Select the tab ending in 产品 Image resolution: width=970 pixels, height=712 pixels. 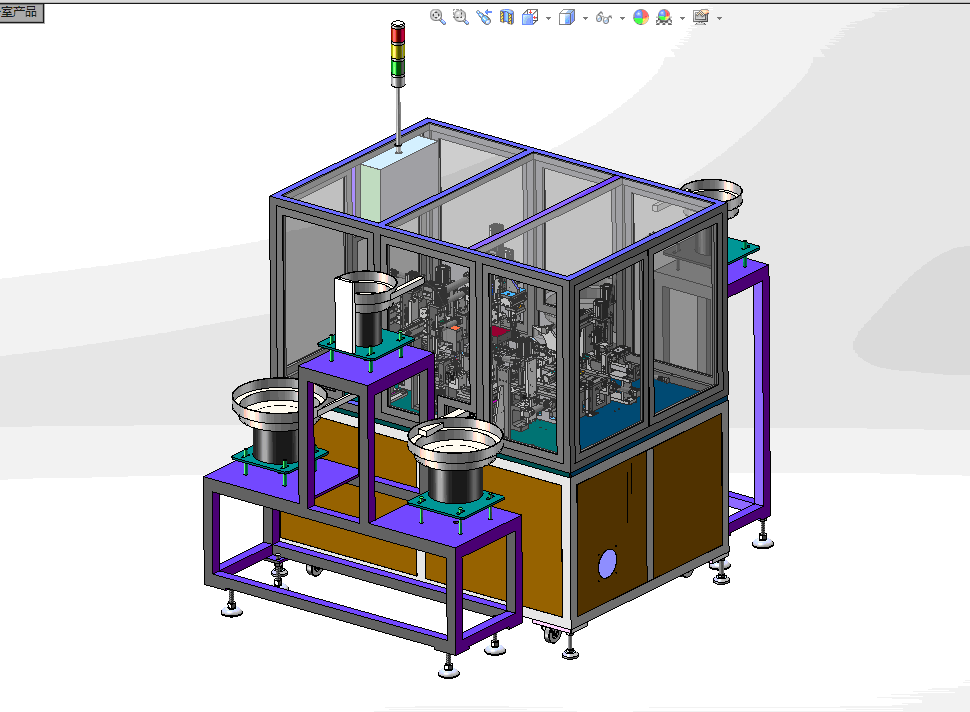21,12
